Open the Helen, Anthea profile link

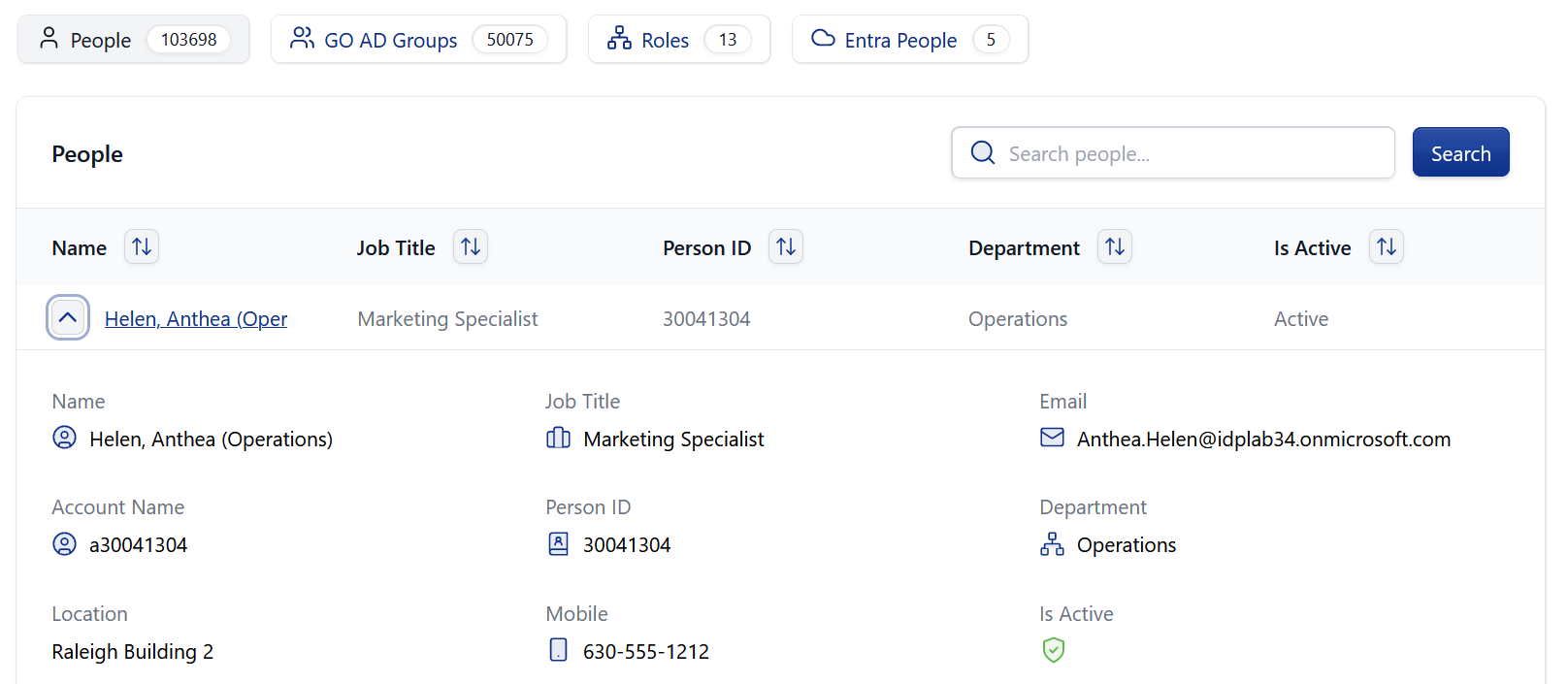tap(196, 319)
